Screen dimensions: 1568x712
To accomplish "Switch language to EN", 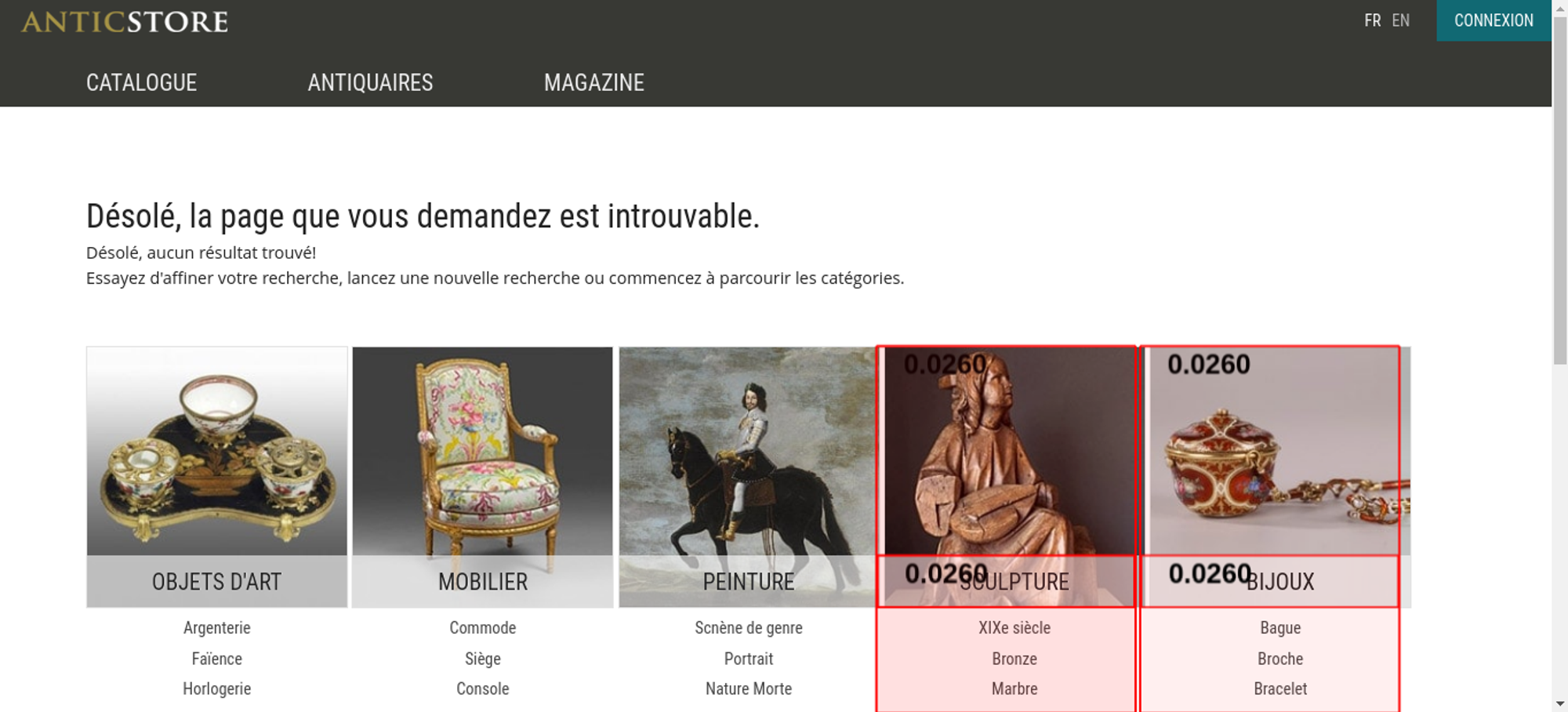I will pos(1400,20).
